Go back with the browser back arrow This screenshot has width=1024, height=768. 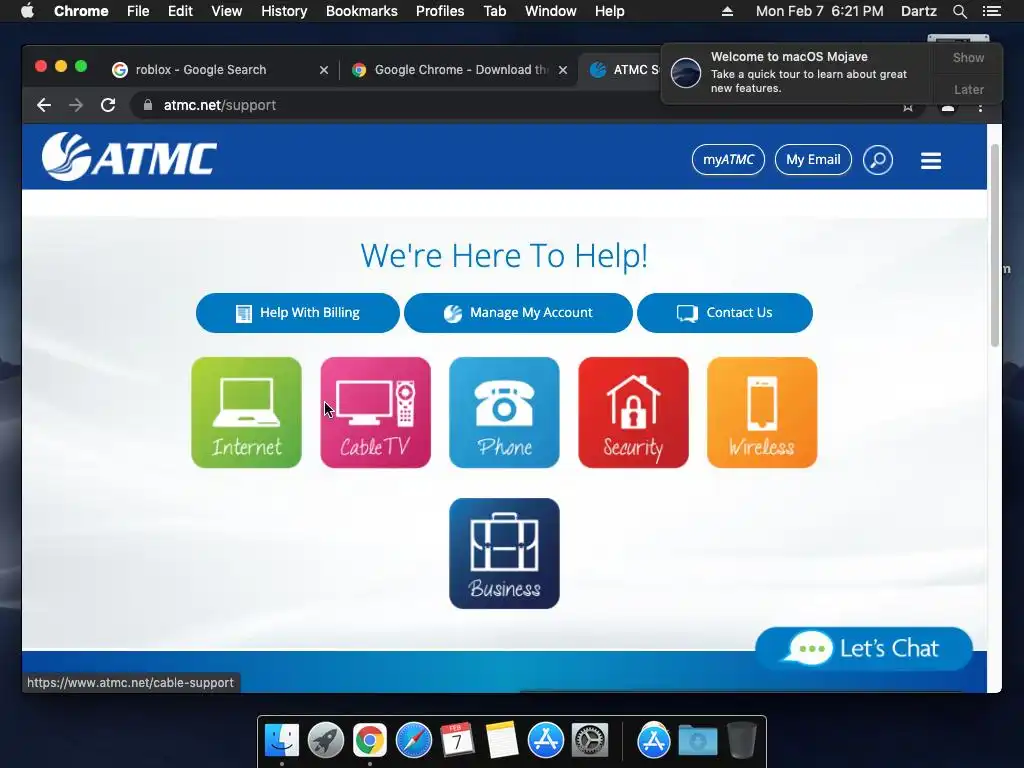point(44,105)
